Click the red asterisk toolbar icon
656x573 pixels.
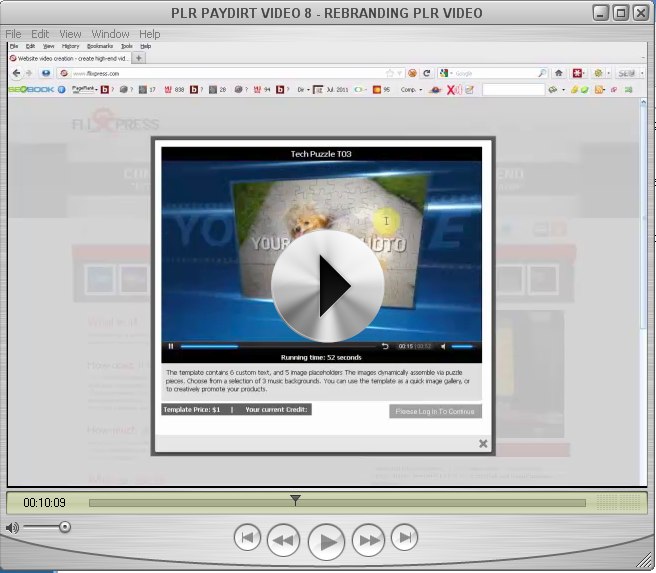click(577, 73)
